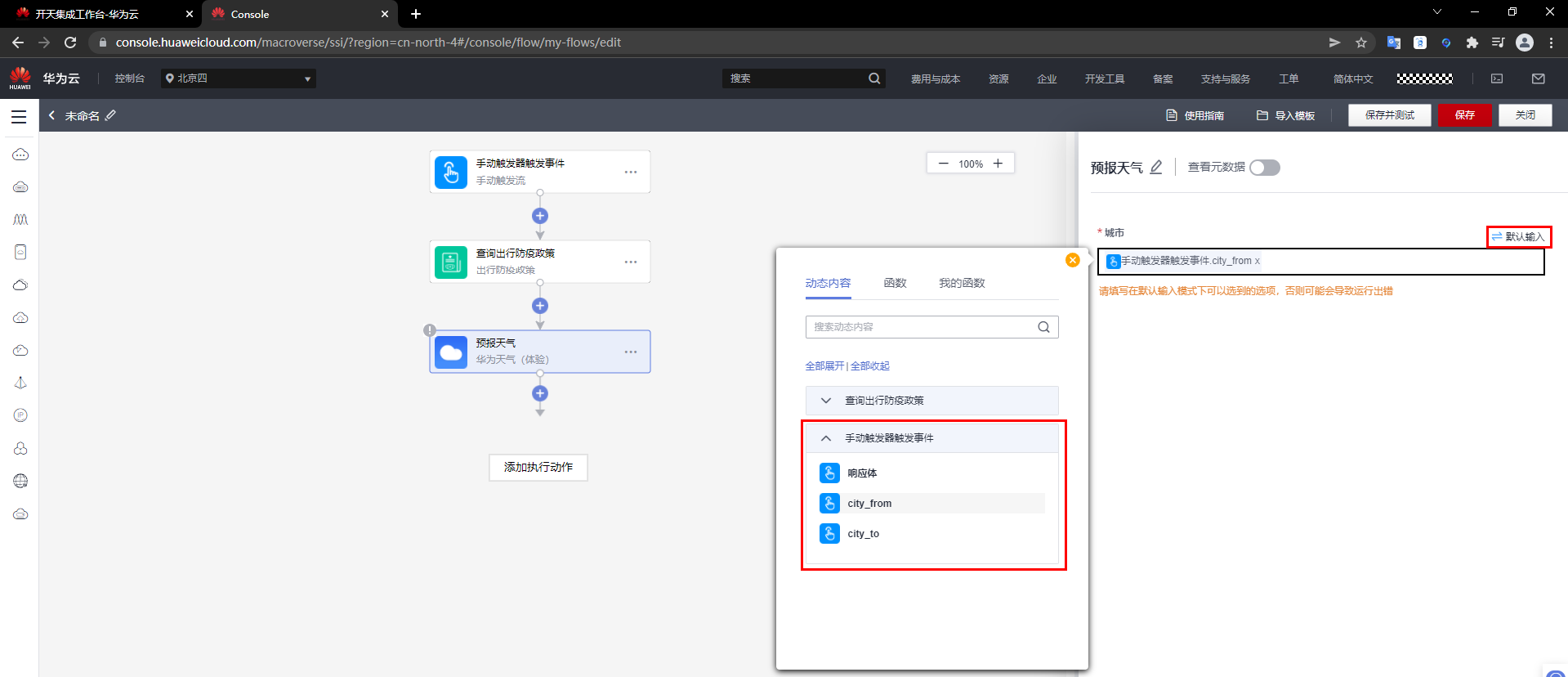Add a step after the manual trigger node
Screen dimensions: 1568x677
coord(539,216)
